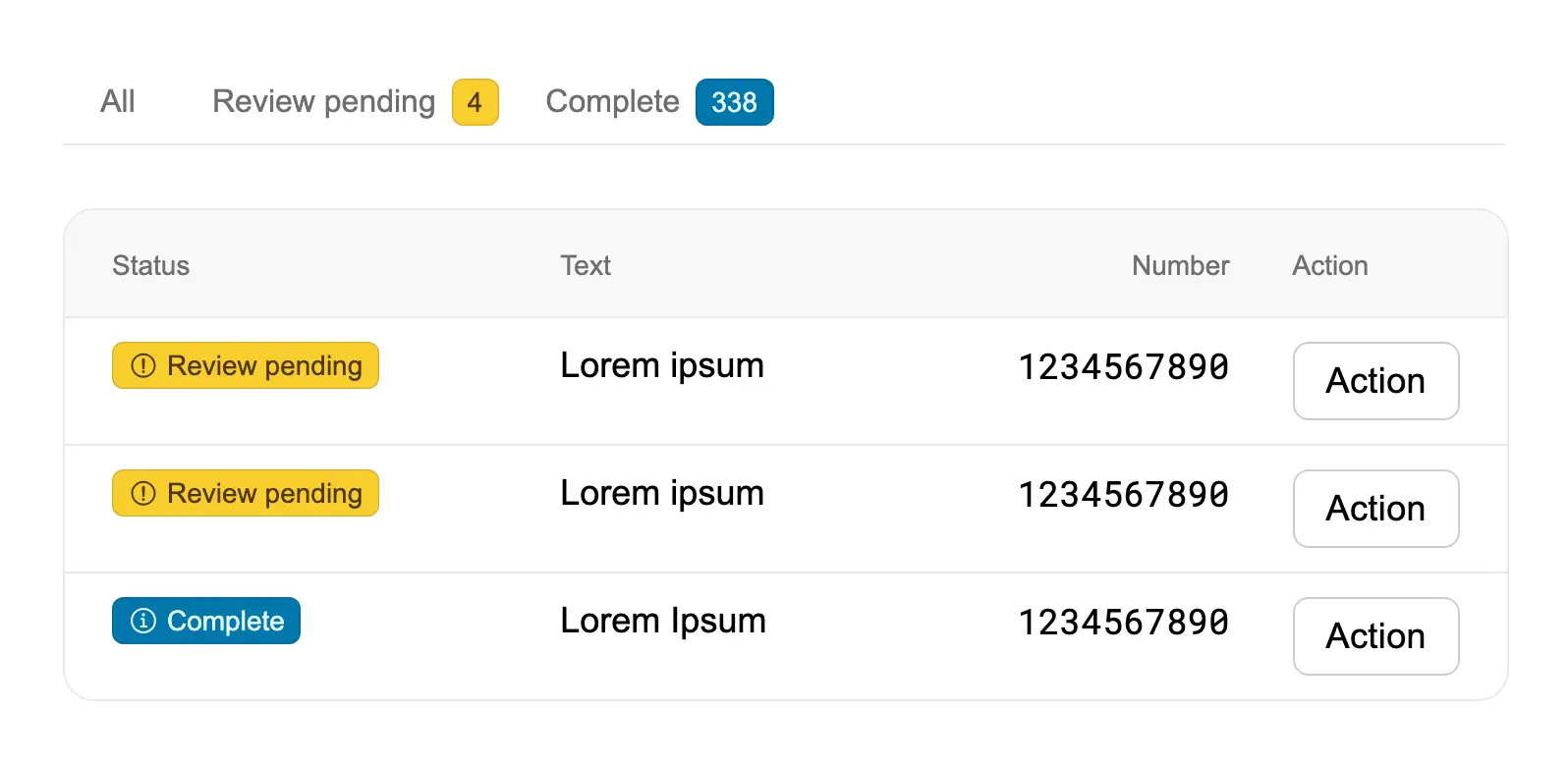Switch to the All tab
The width and height of the screenshot is (1568, 764).
(x=118, y=102)
